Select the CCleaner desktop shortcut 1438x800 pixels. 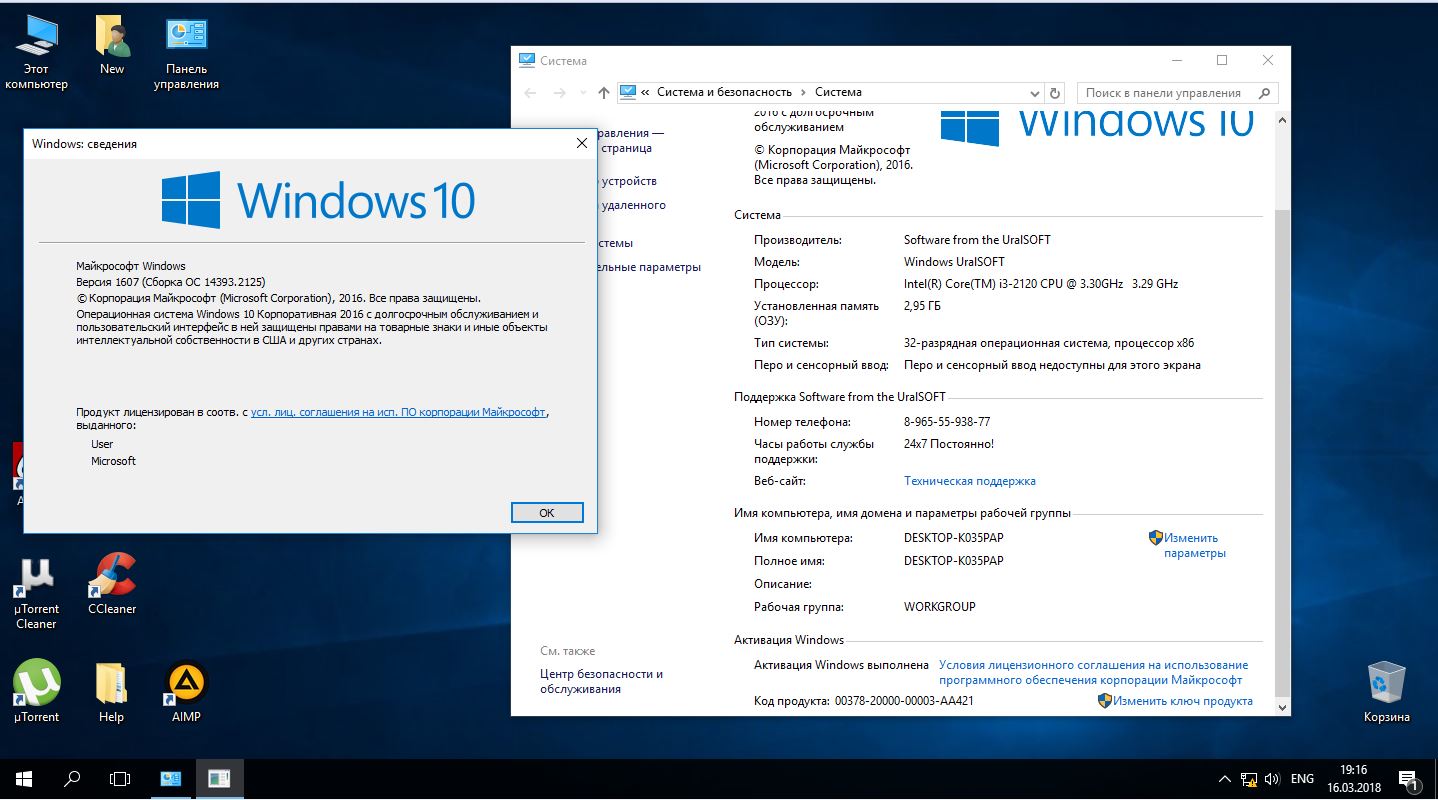click(112, 585)
